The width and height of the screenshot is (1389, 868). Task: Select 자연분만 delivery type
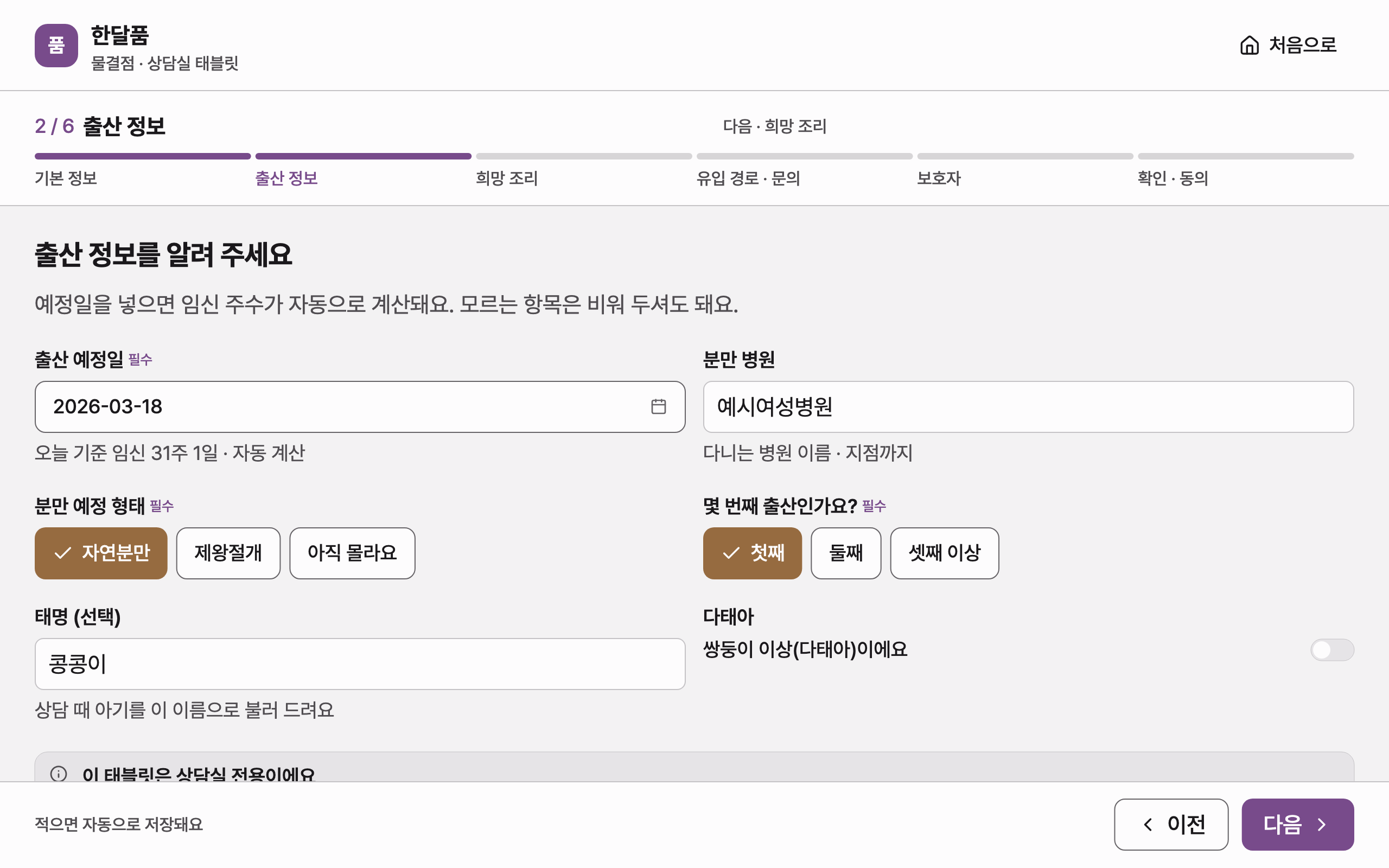[101, 553]
